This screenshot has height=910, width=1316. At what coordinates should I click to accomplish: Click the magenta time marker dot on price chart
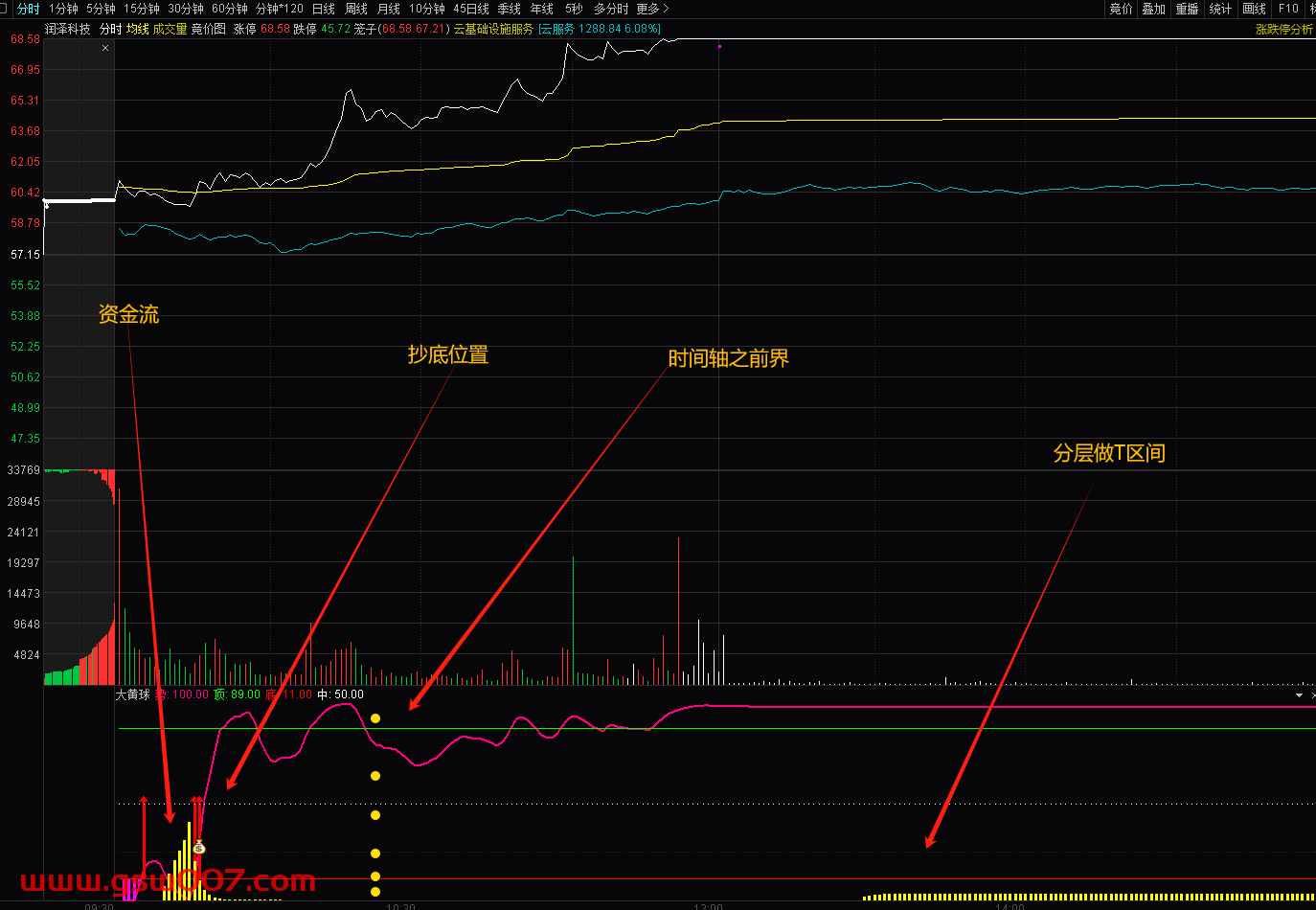[x=719, y=46]
